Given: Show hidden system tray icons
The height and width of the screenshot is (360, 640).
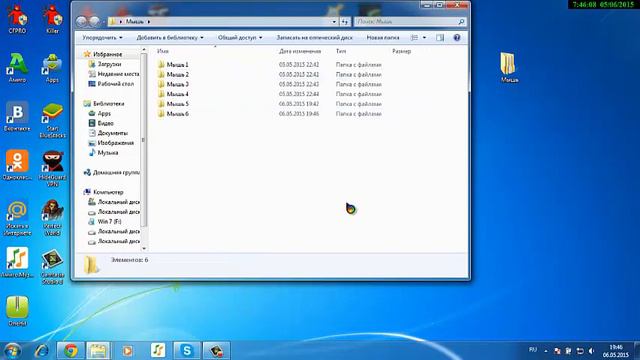Looking at the screenshot, I should [x=546, y=351].
